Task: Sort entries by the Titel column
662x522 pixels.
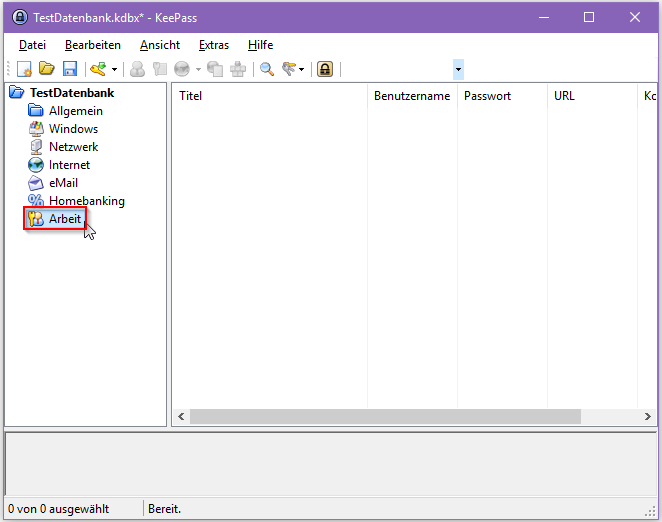Action: tap(269, 96)
